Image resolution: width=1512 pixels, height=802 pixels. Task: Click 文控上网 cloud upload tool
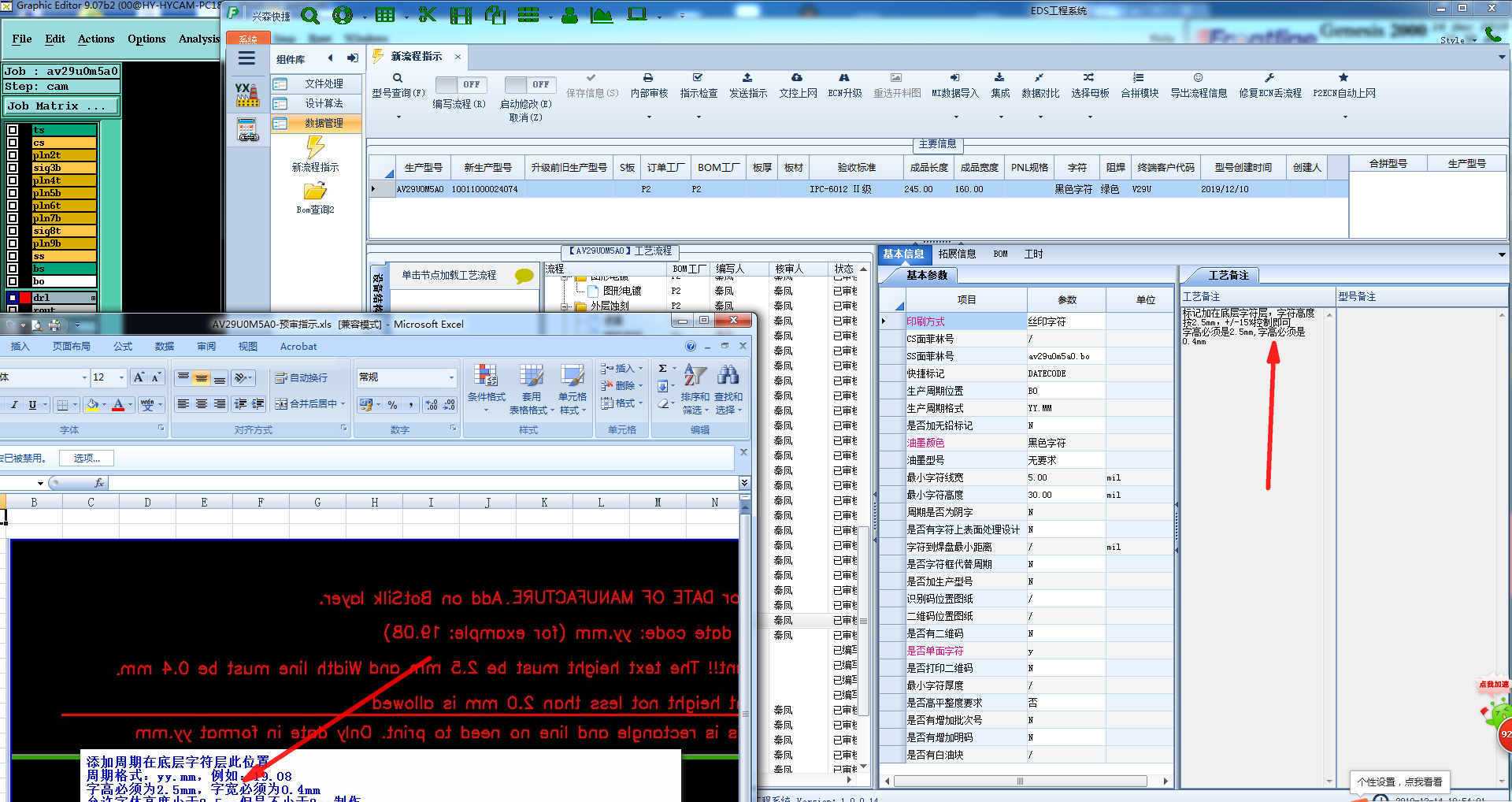(798, 86)
